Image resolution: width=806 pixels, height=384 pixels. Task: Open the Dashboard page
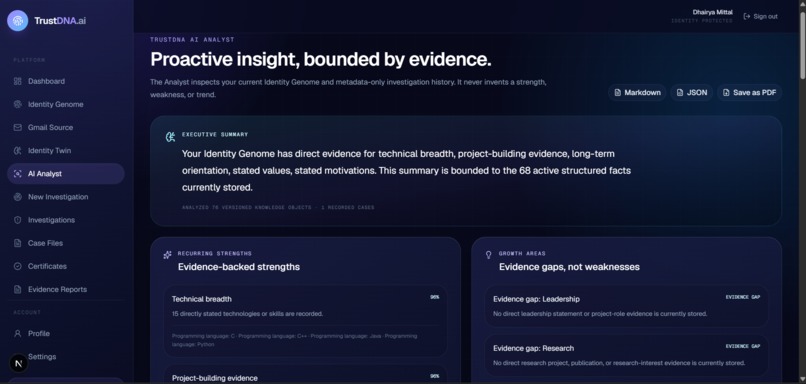[66, 81]
